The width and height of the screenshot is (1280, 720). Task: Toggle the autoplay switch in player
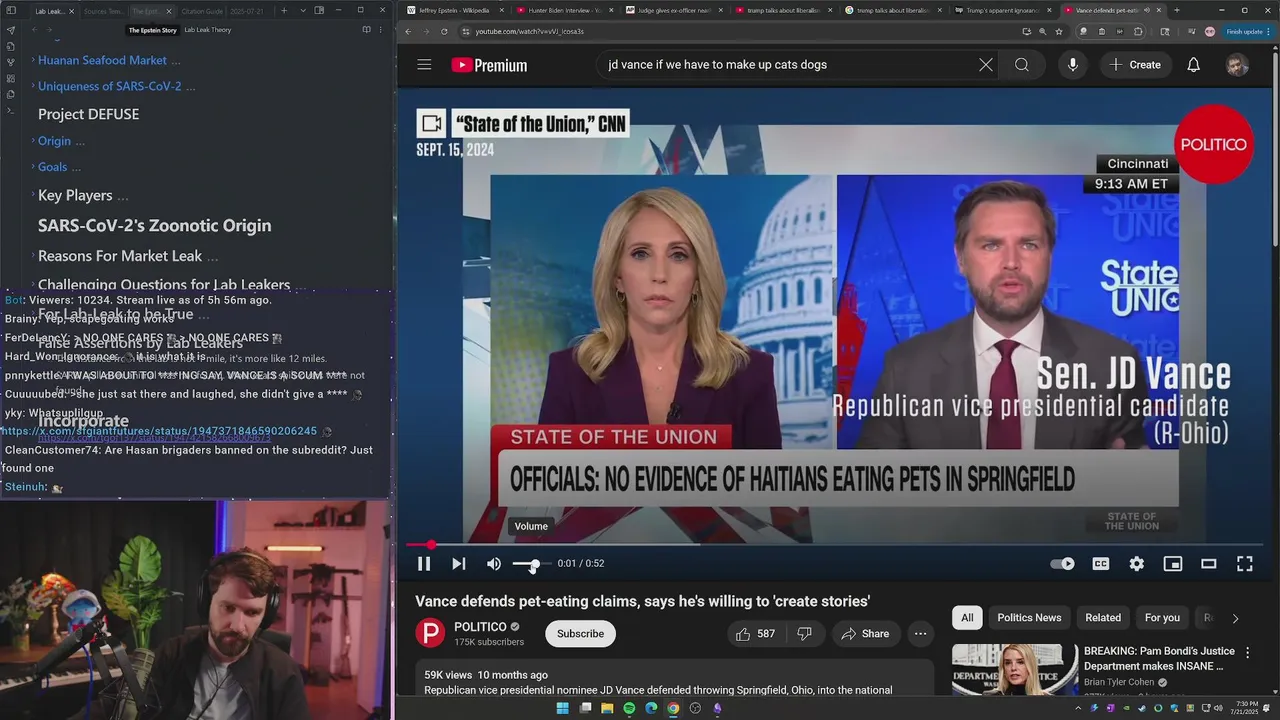coord(1062,564)
